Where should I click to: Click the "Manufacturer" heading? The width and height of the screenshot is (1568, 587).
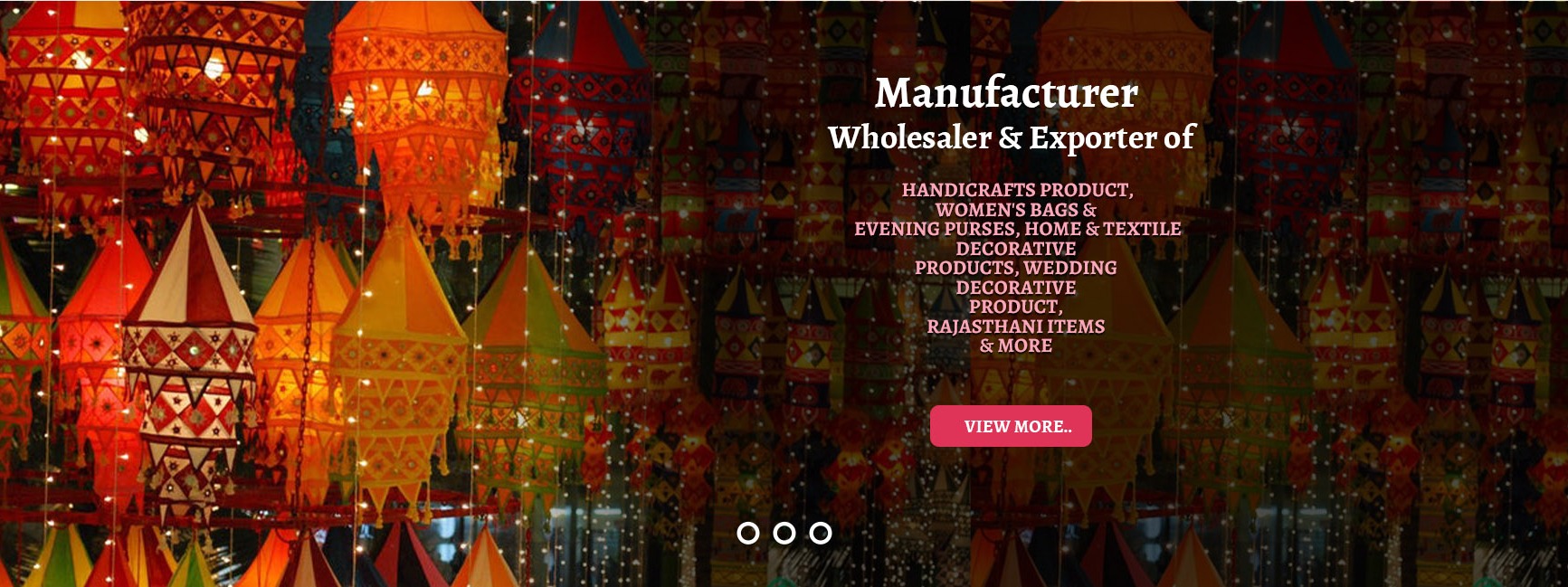point(1006,93)
